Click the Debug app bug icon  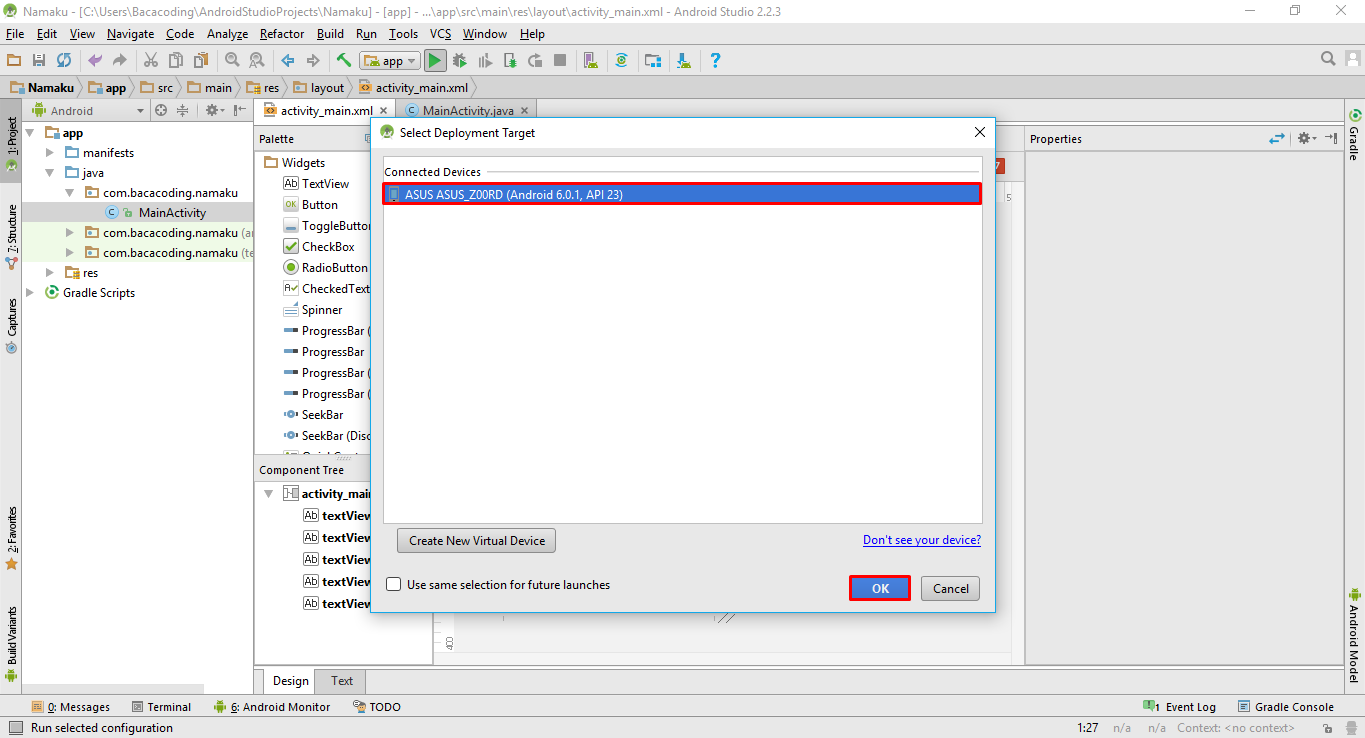460,60
